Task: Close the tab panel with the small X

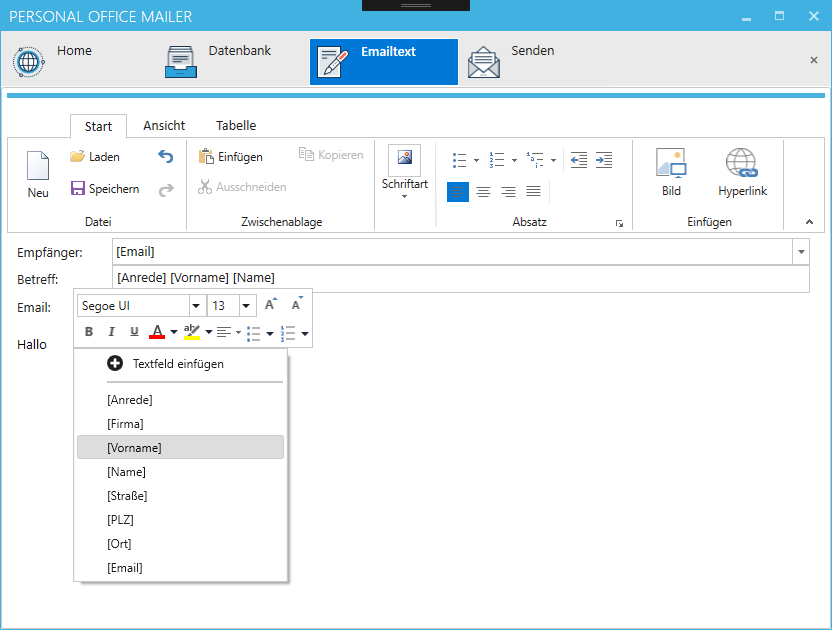Action: pos(813,60)
